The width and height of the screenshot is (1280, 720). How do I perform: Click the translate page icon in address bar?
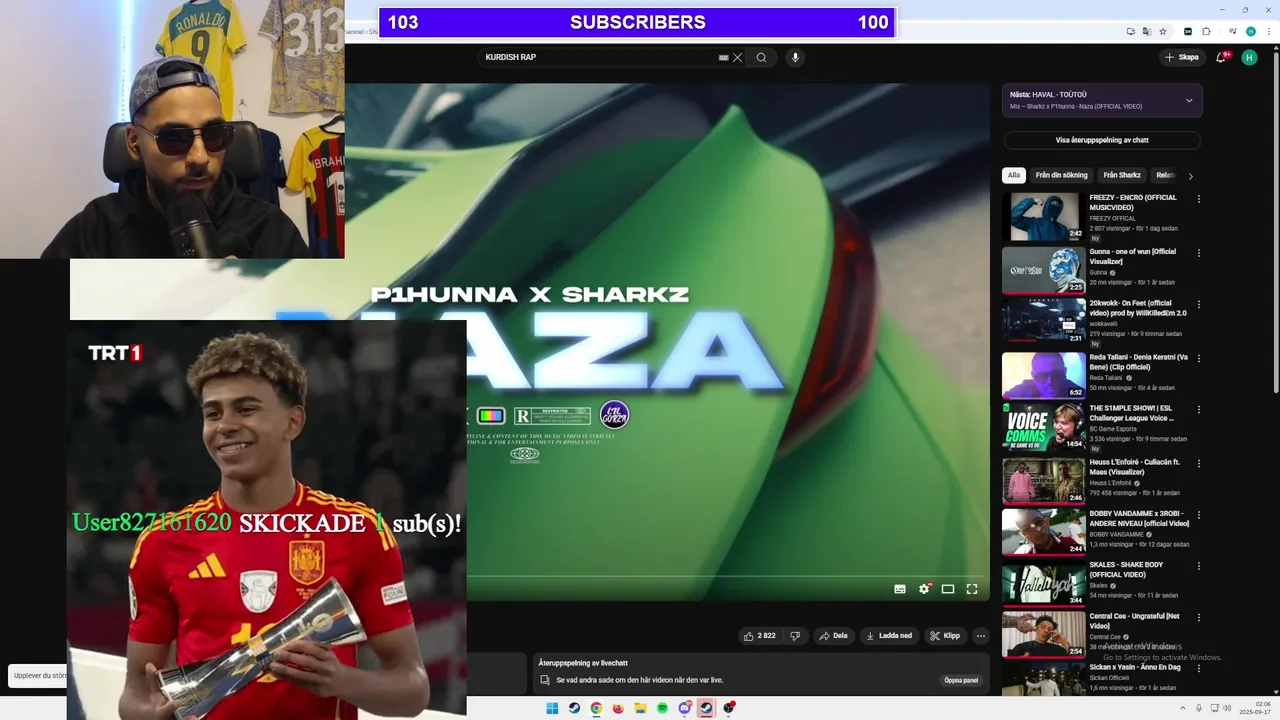(1147, 31)
